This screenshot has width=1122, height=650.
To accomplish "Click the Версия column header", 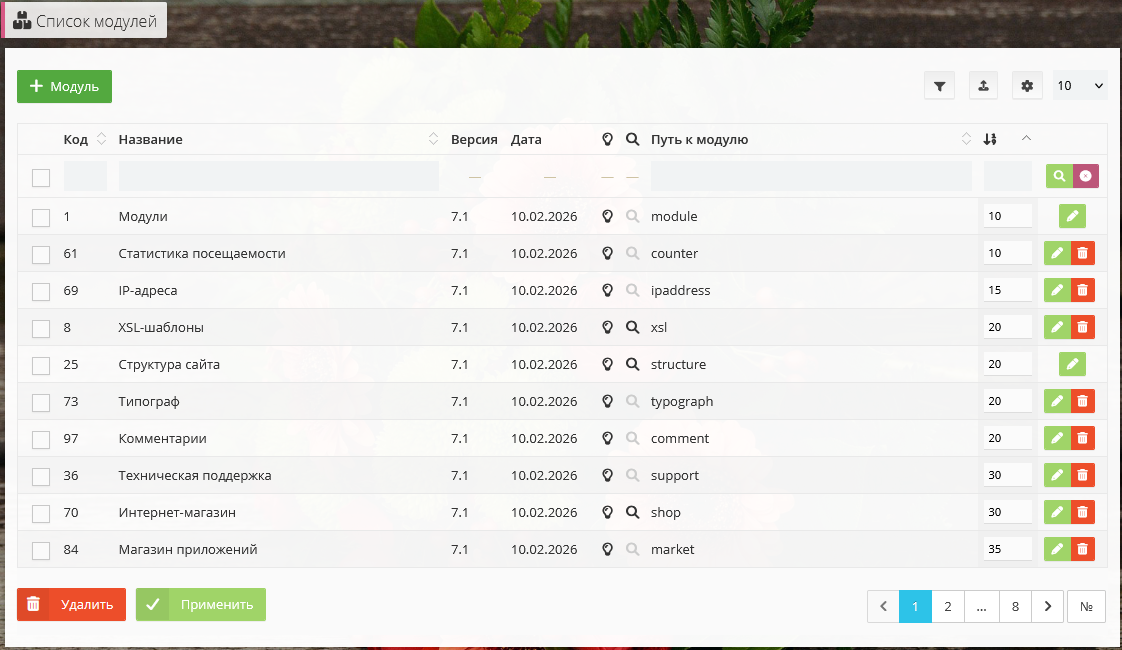I will tap(474, 140).
